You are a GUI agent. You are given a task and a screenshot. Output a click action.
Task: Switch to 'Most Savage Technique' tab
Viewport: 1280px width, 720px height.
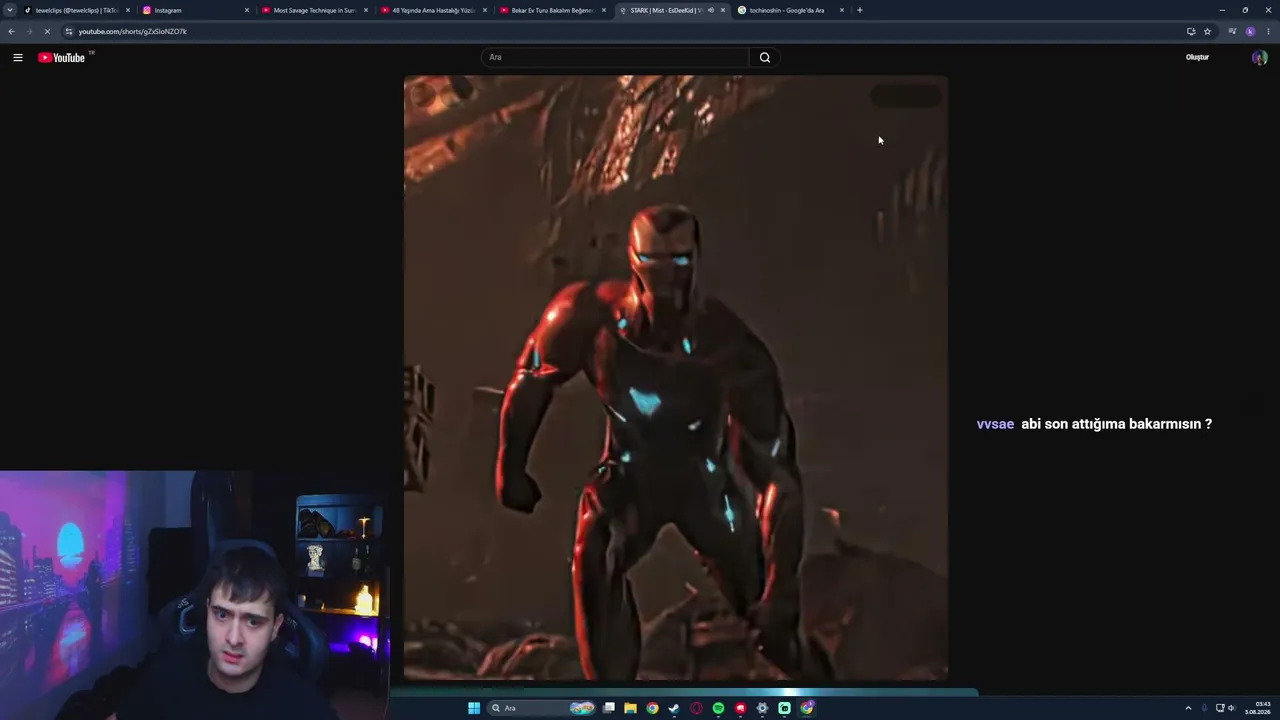pyautogui.click(x=315, y=10)
